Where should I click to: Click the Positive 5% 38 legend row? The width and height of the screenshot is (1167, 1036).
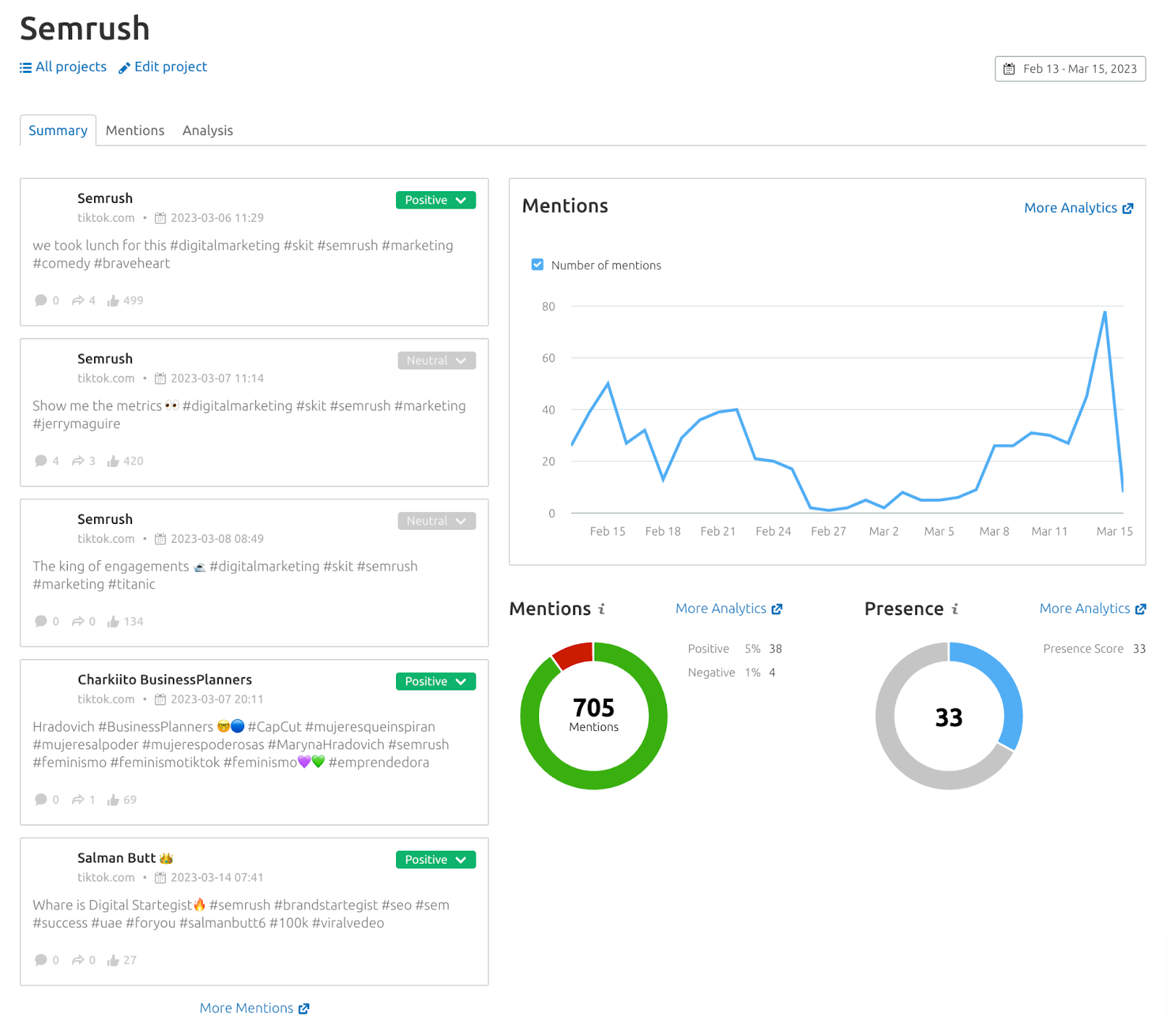click(x=734, y=649)
